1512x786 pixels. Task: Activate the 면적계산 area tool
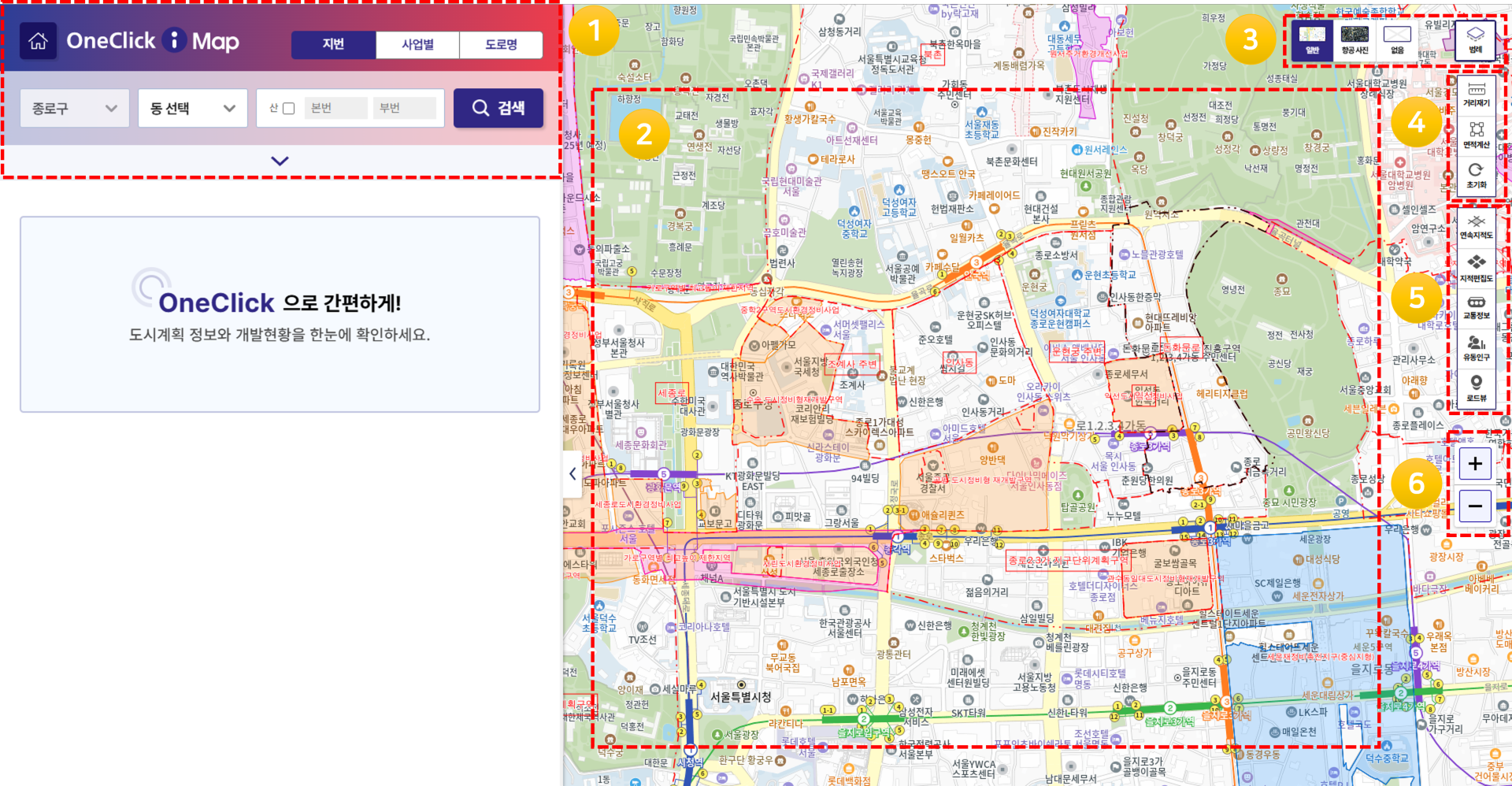tap(1477, 135)
